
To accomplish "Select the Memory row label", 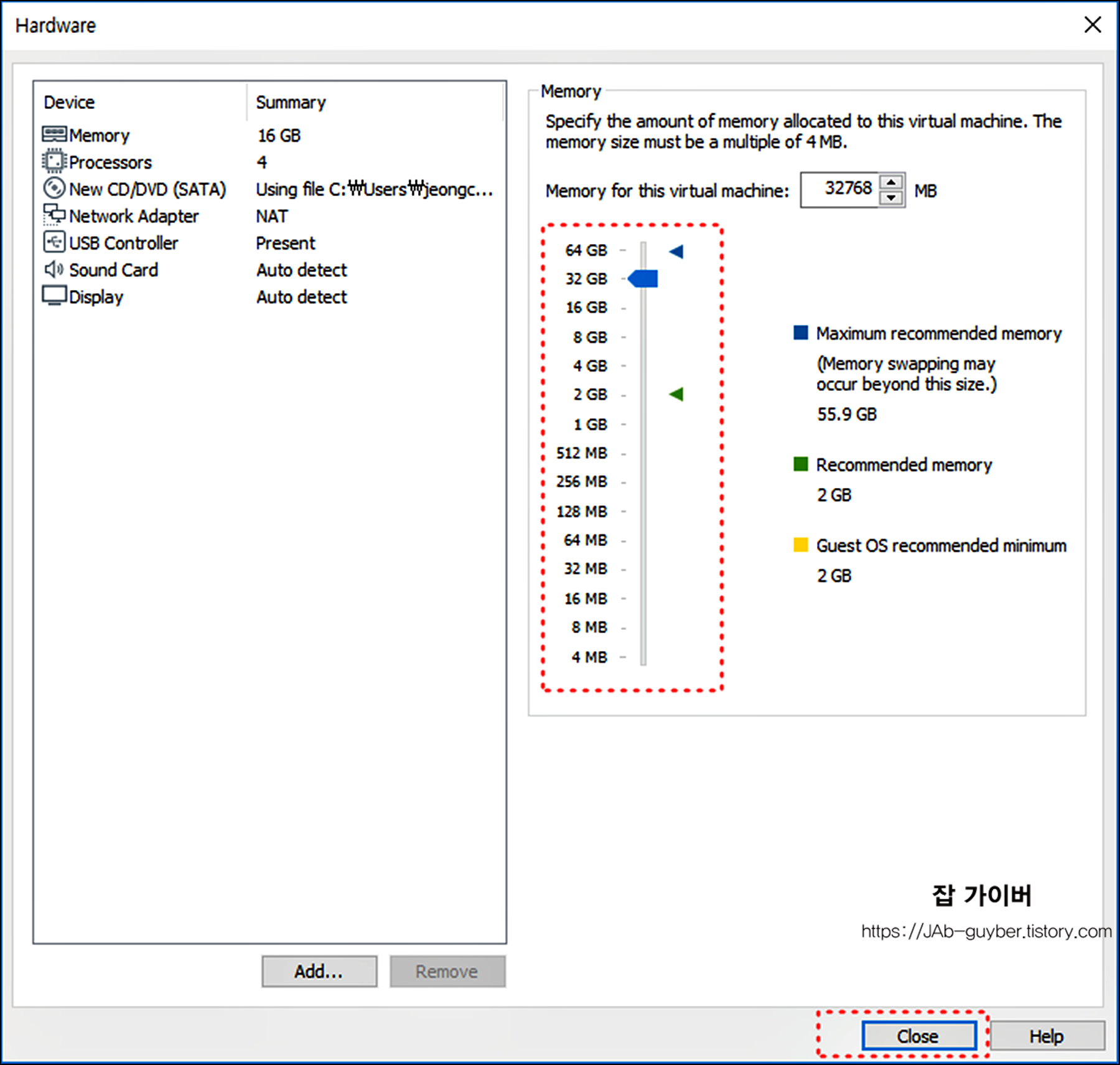I will pyautogui.click(x=99, y=135).
